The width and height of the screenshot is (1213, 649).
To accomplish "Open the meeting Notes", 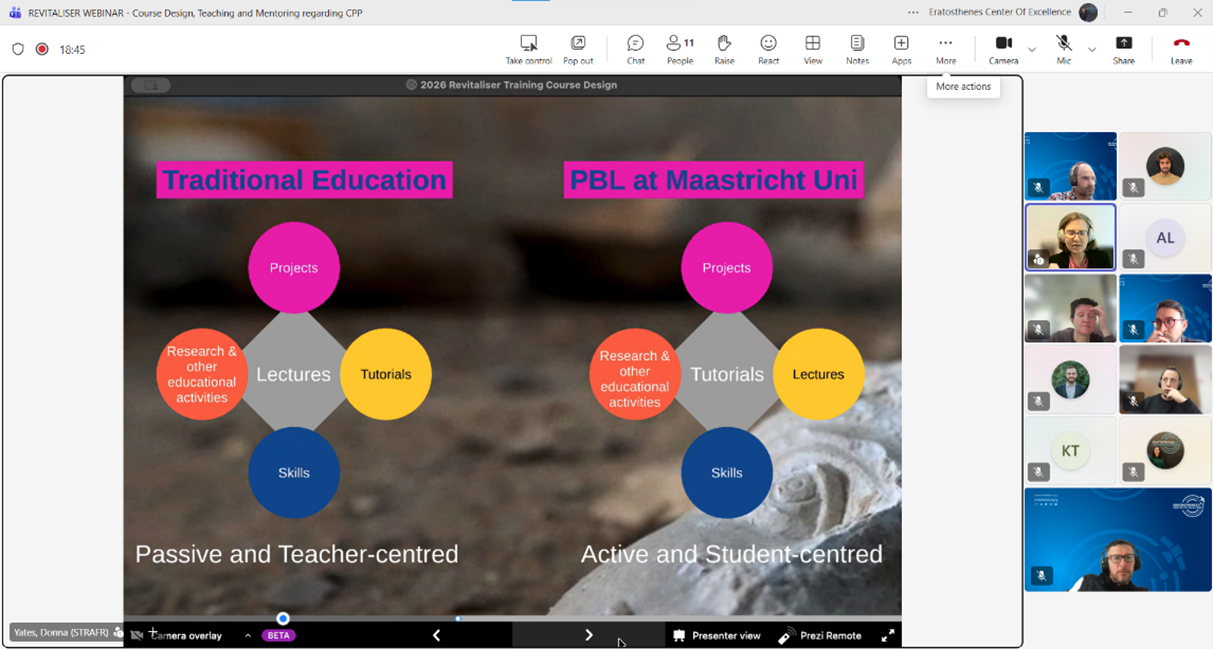I will (x=857, y=49).
